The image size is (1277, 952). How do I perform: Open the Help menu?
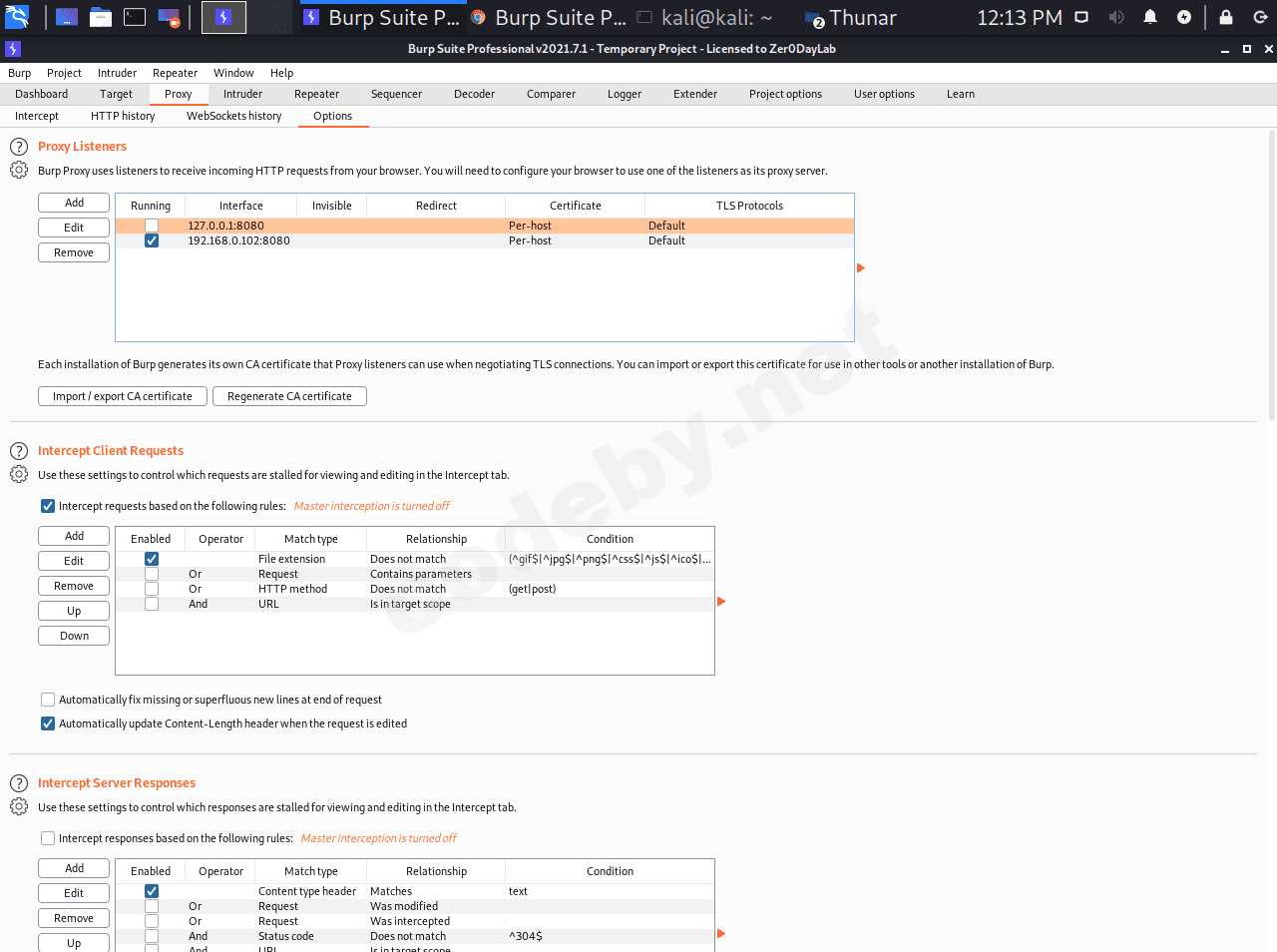click(x=281, y=73)
